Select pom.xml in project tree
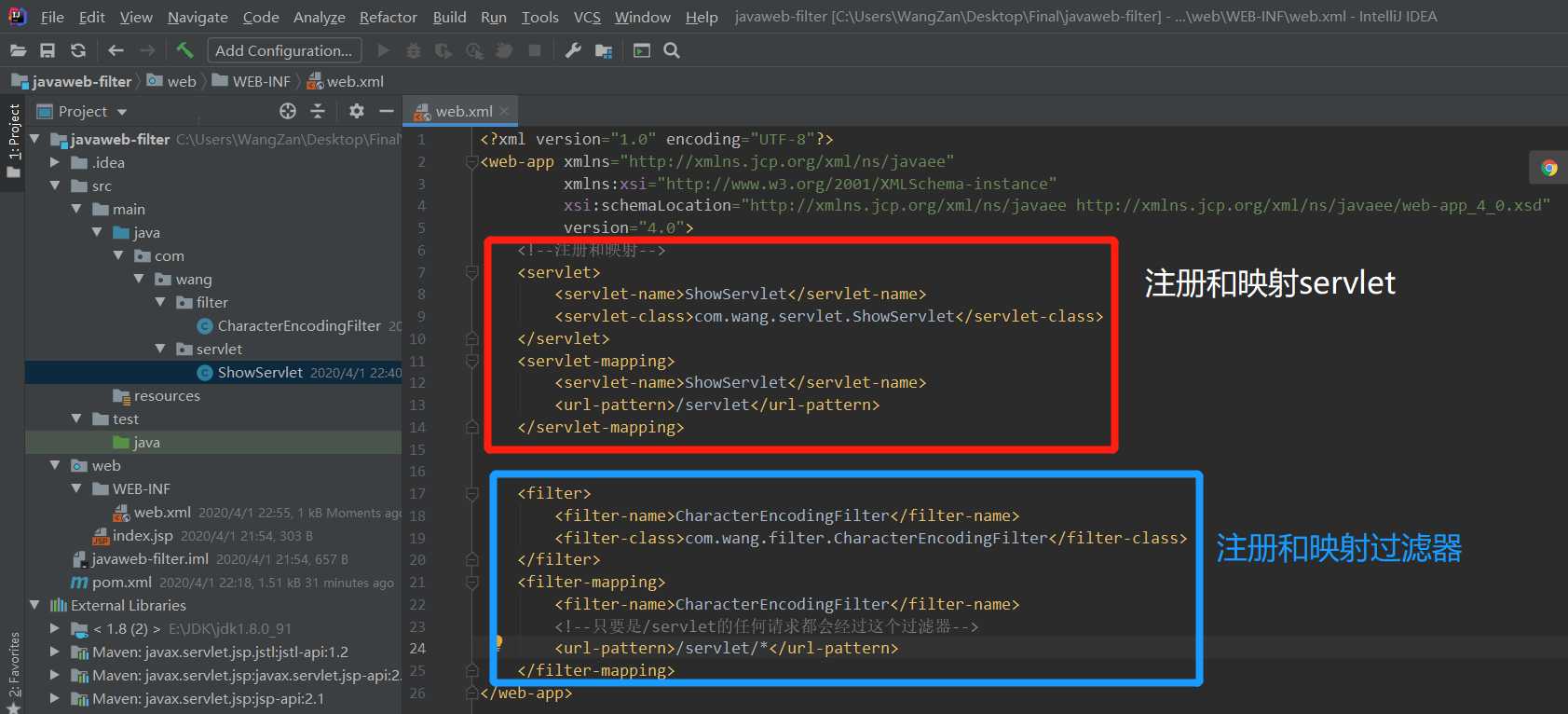Viewport: 1568px width, 714px height. (112, 582)
